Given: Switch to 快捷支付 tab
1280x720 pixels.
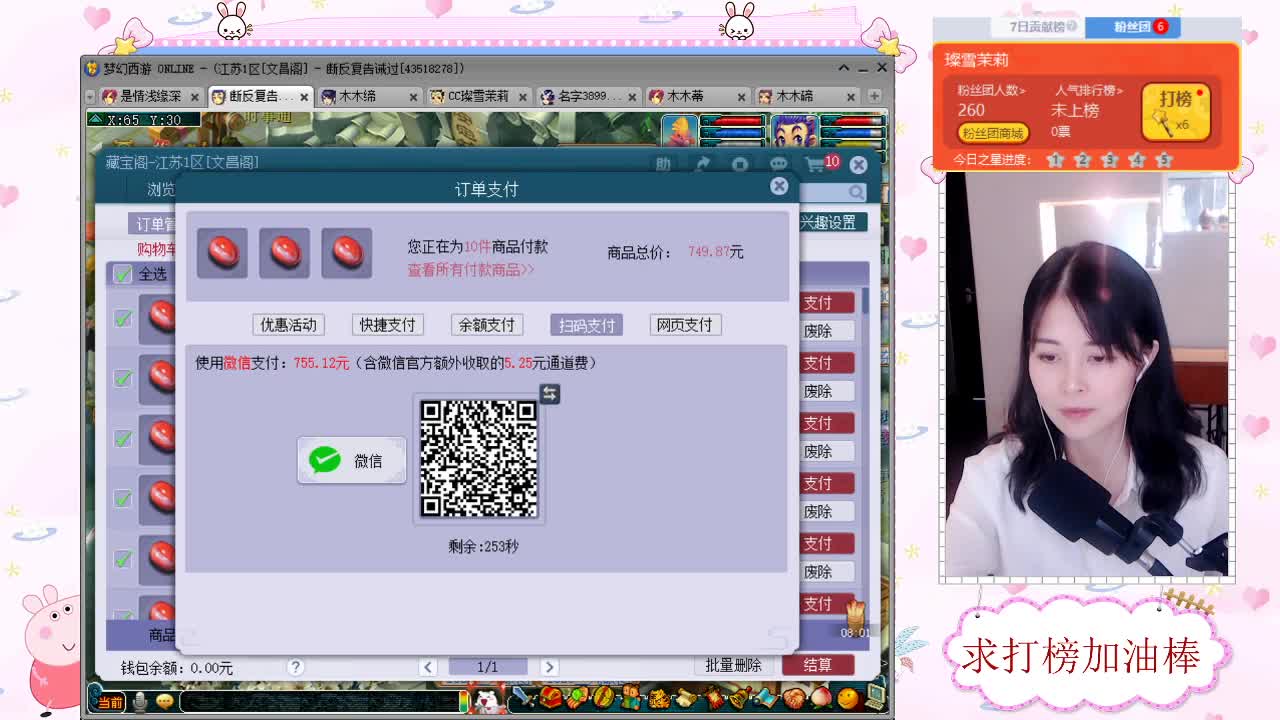Looking at the screenshot, I should [x=387, y=325].
